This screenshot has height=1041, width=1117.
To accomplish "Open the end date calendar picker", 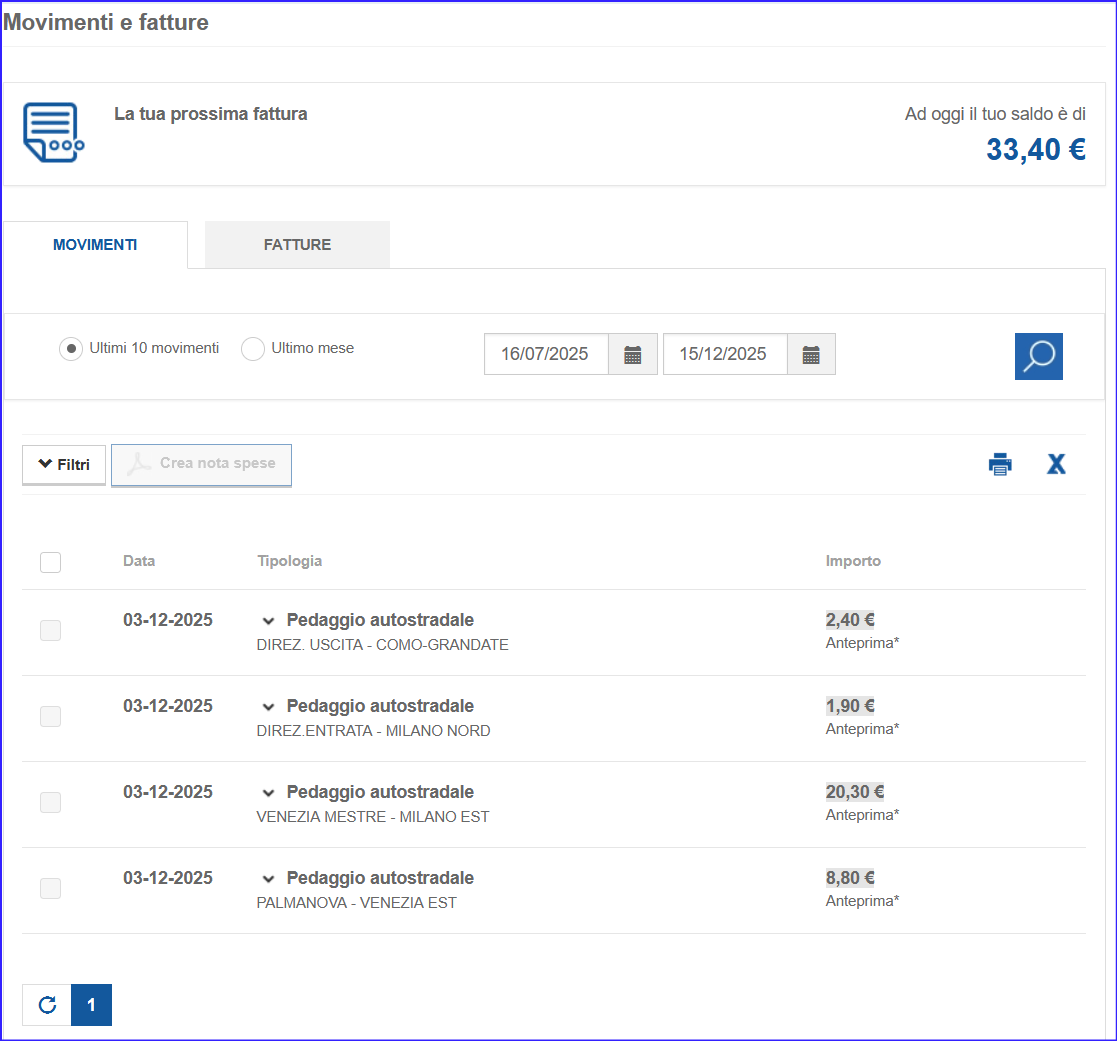I will [811, 354].
